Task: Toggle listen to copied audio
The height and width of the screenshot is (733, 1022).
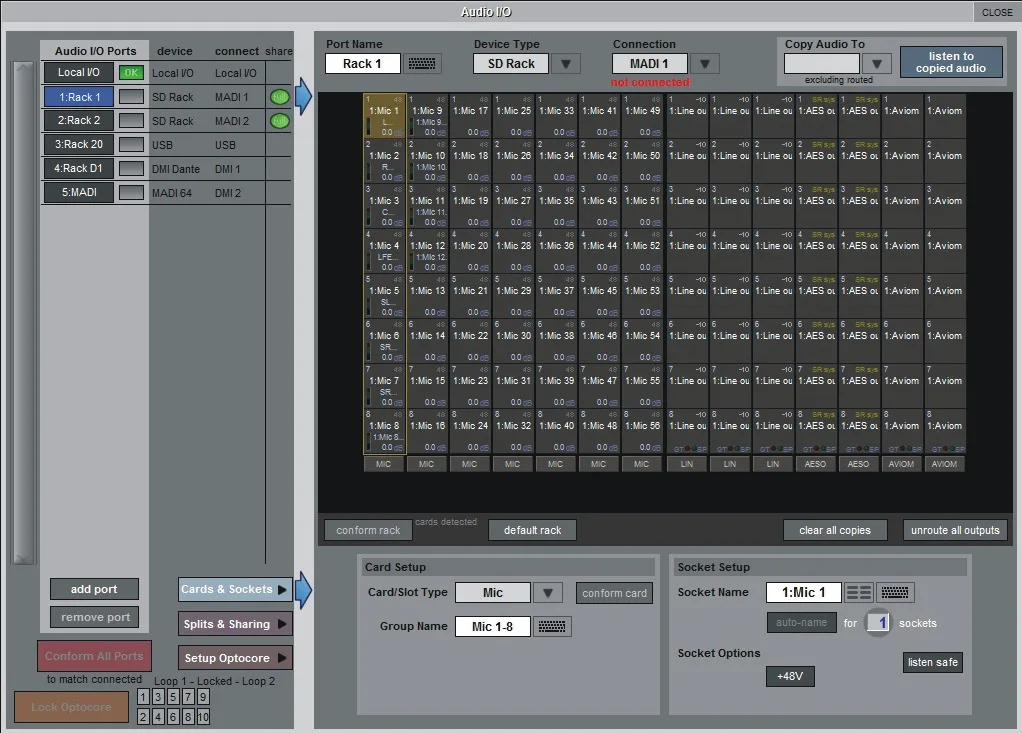Action: tap(951, 62)
